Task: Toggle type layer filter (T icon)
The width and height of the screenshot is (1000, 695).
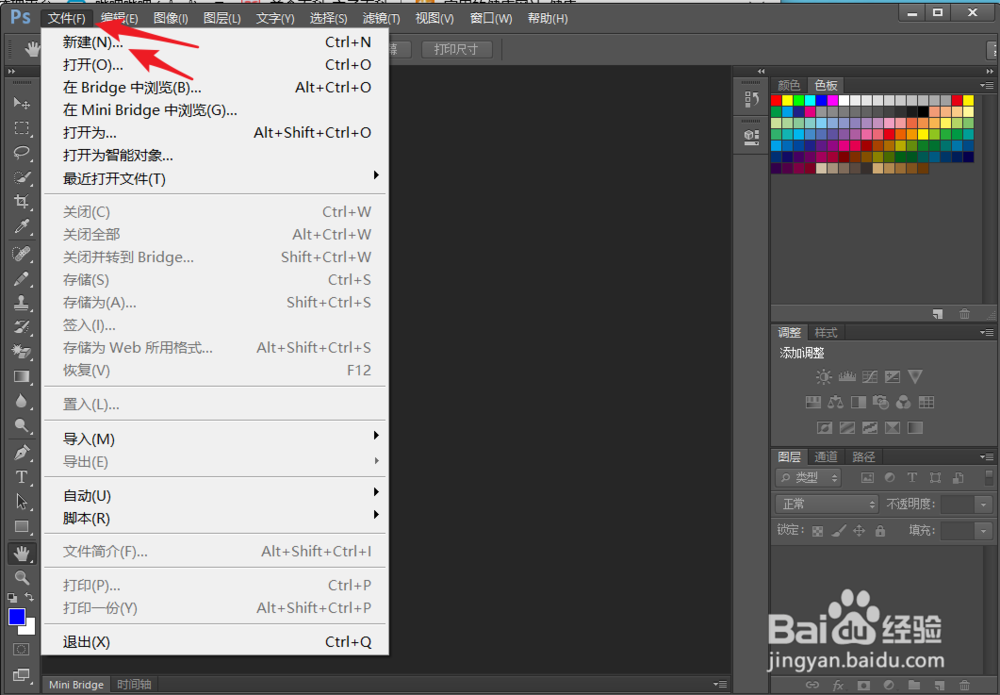Action: point(912,478)
